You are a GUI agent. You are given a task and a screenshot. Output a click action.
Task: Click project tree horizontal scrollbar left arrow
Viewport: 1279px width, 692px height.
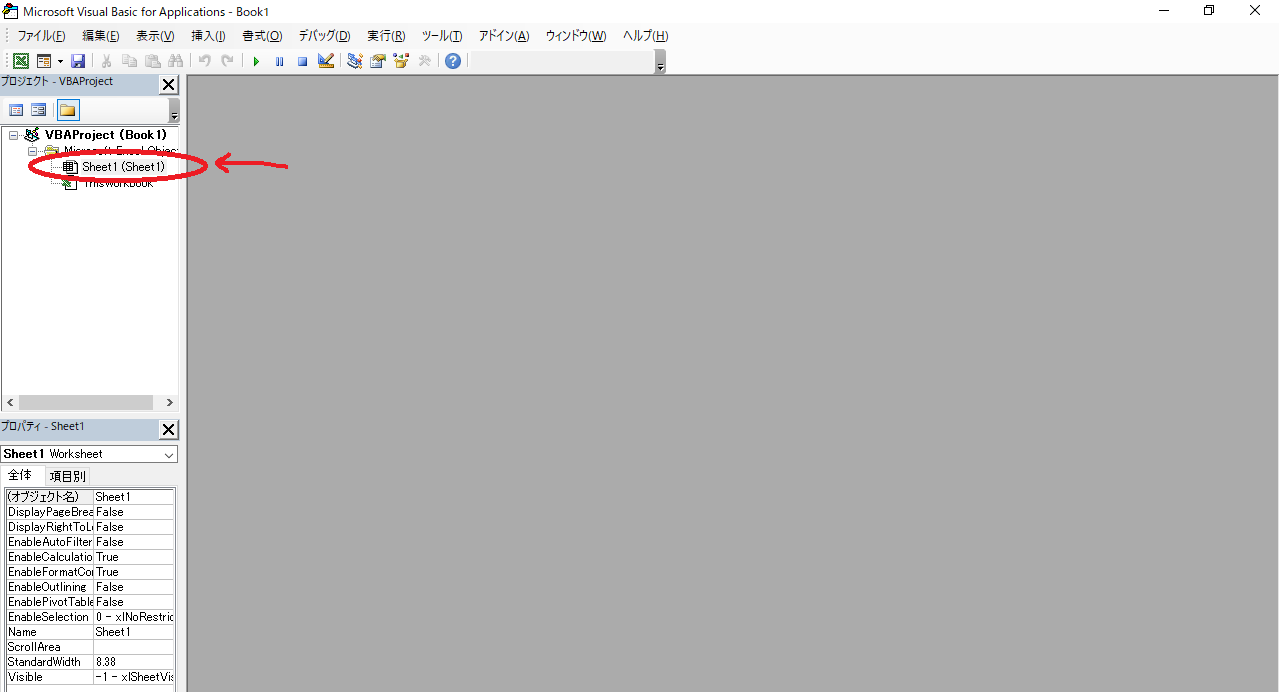[x=10, y=403]
